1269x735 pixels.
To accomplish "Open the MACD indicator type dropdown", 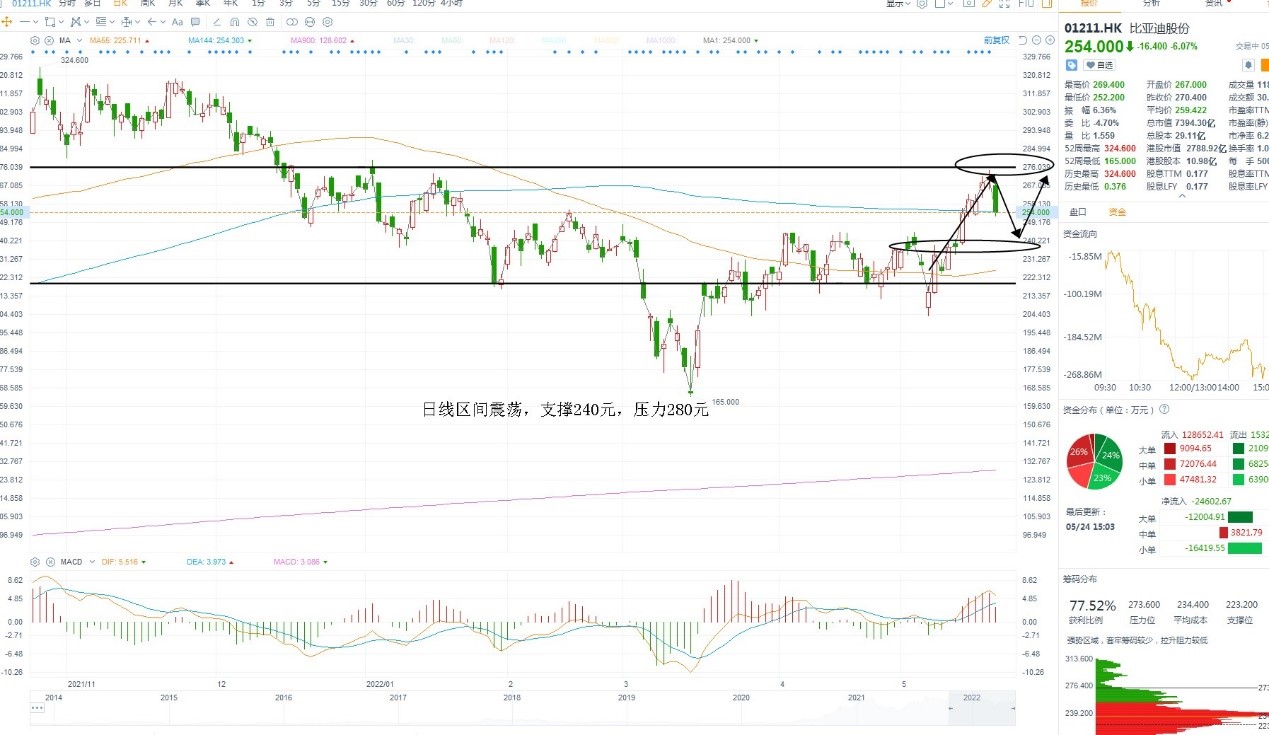I will (x=91, y=562).
